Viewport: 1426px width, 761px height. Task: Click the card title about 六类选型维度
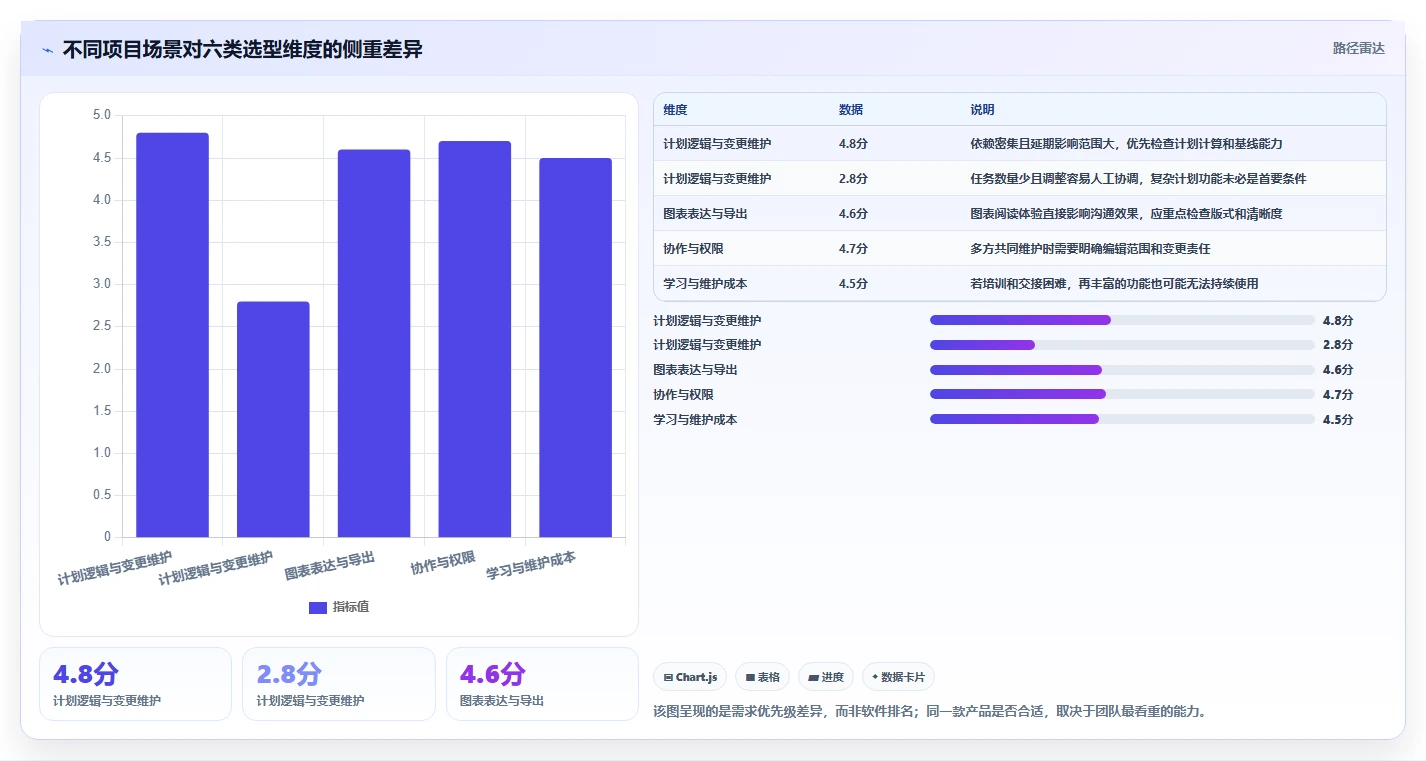[x=242, y=49]
